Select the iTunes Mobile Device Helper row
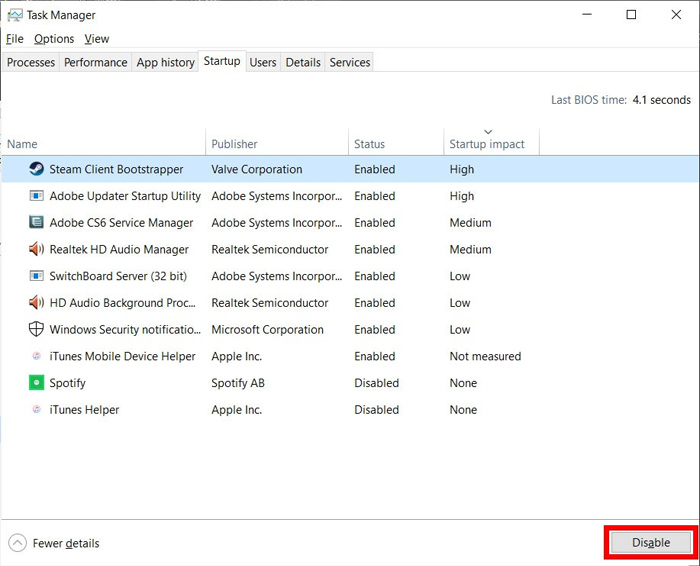This screenshot has height=566, width=700. (350, 356)
